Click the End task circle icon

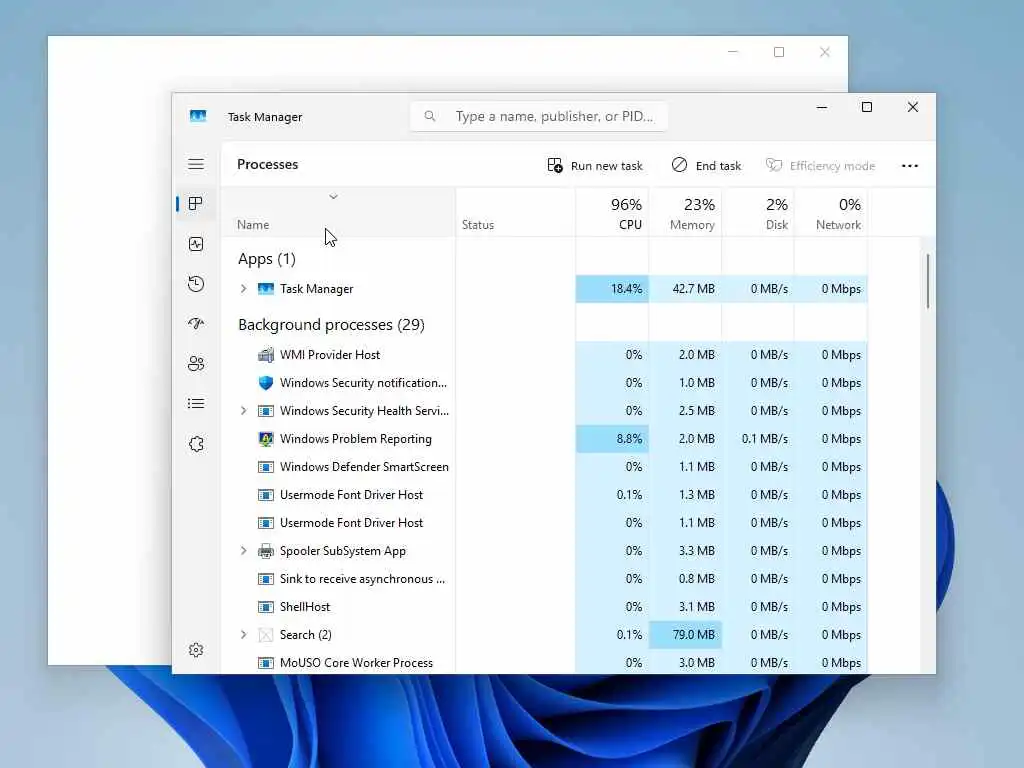679,165
